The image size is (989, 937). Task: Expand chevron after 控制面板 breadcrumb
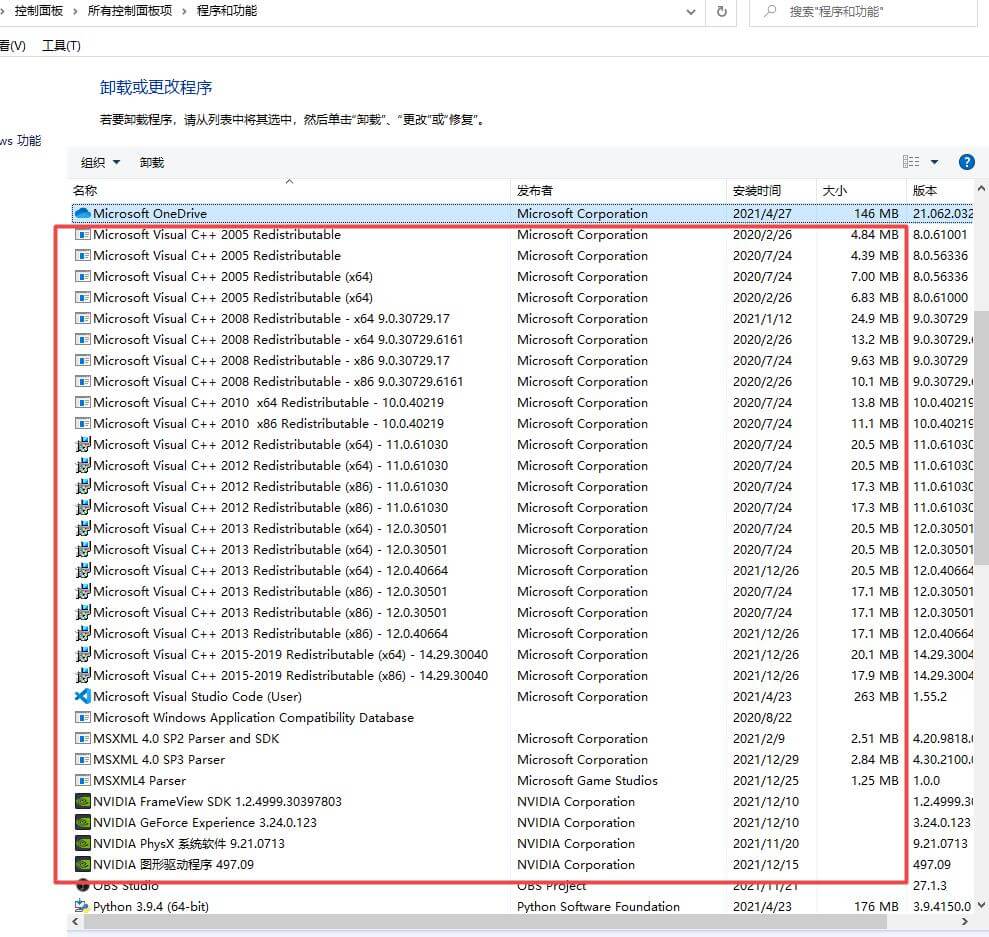pyautogui.click(x=74, y=11)
